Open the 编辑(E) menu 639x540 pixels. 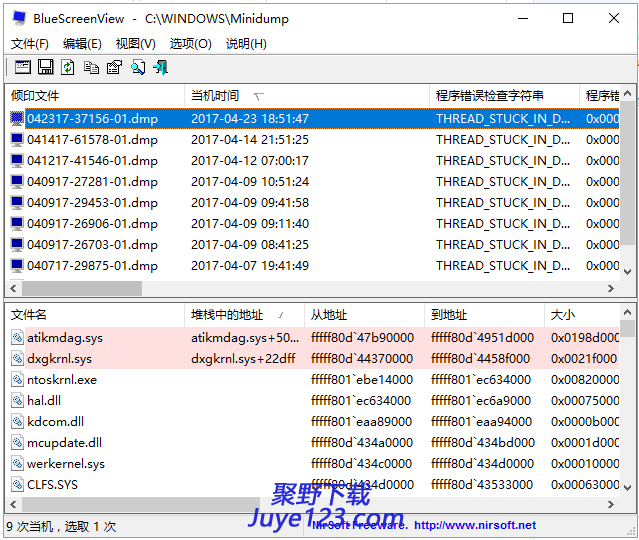coord(82,44)
